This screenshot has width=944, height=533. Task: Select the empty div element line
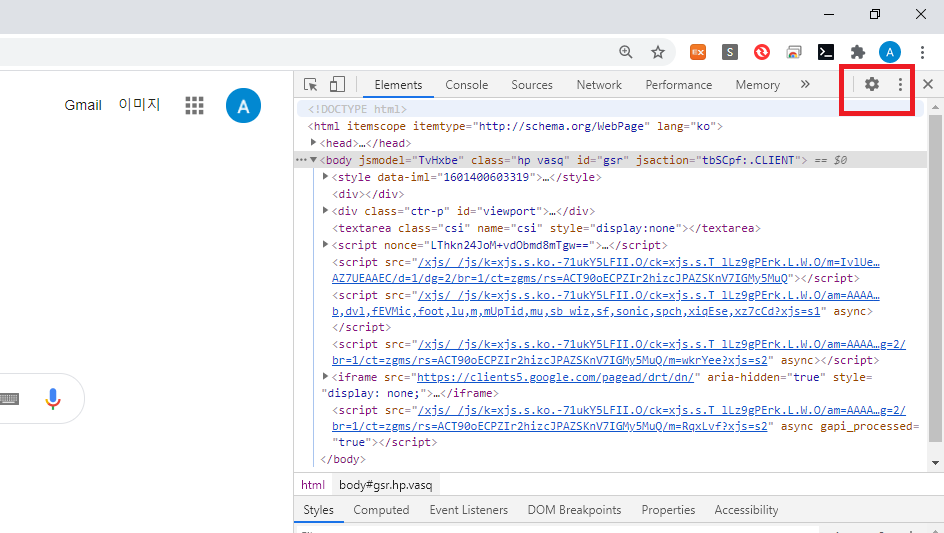point(368,195)
